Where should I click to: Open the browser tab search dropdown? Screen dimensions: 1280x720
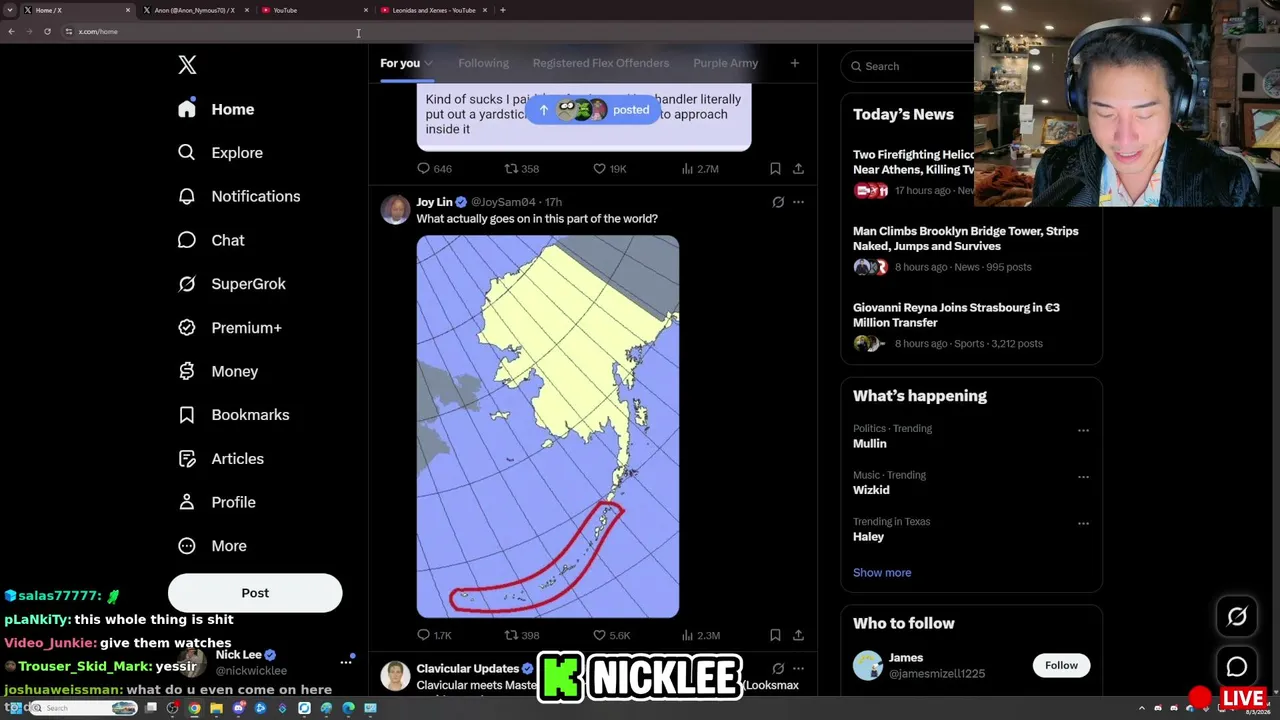[11, 10]
